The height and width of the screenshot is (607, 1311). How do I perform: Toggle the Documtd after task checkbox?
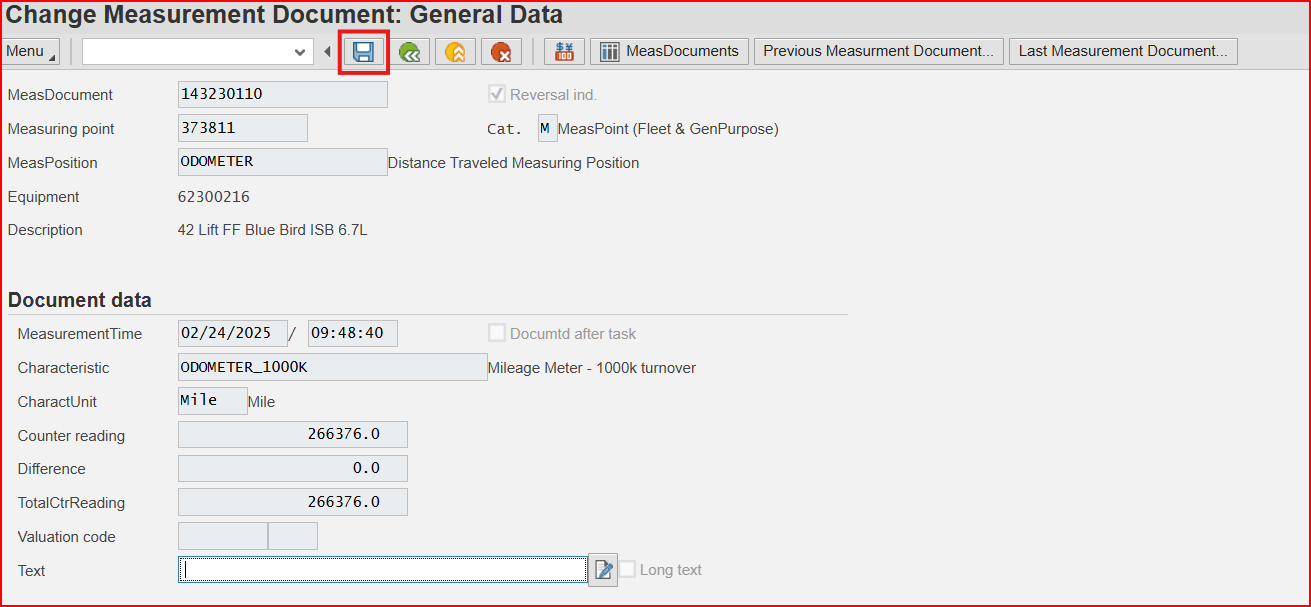(x=496, y=333)
